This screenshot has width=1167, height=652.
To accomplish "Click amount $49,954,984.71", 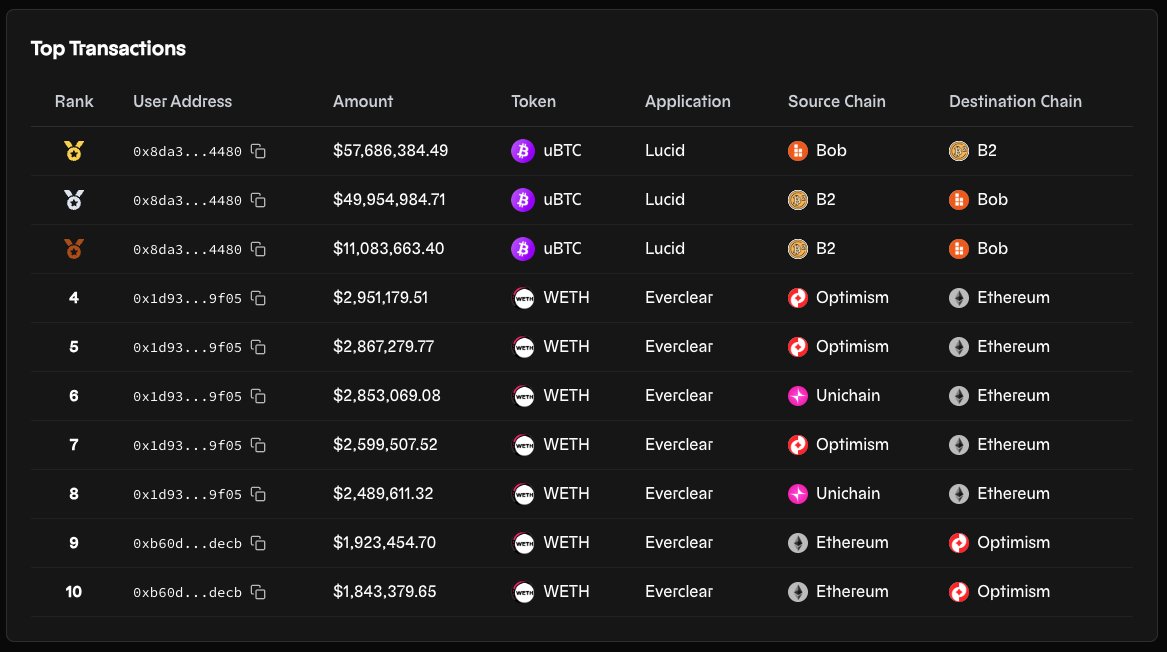I will click(x=389, y=199).
